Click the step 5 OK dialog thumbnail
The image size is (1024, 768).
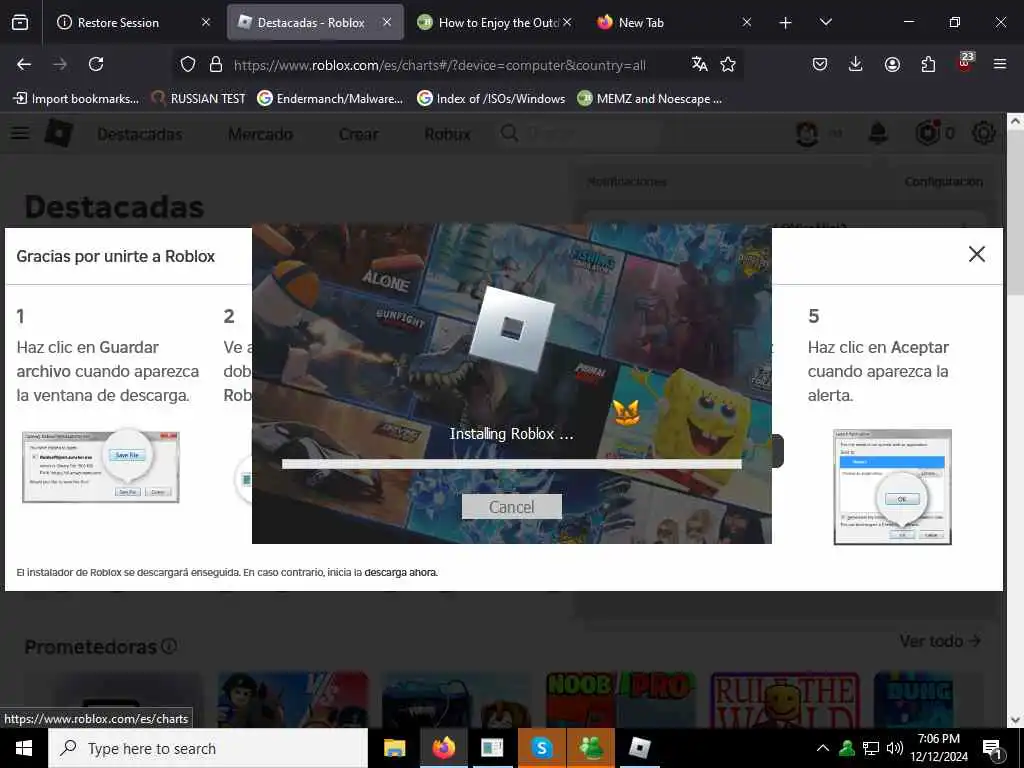(892, 487)
